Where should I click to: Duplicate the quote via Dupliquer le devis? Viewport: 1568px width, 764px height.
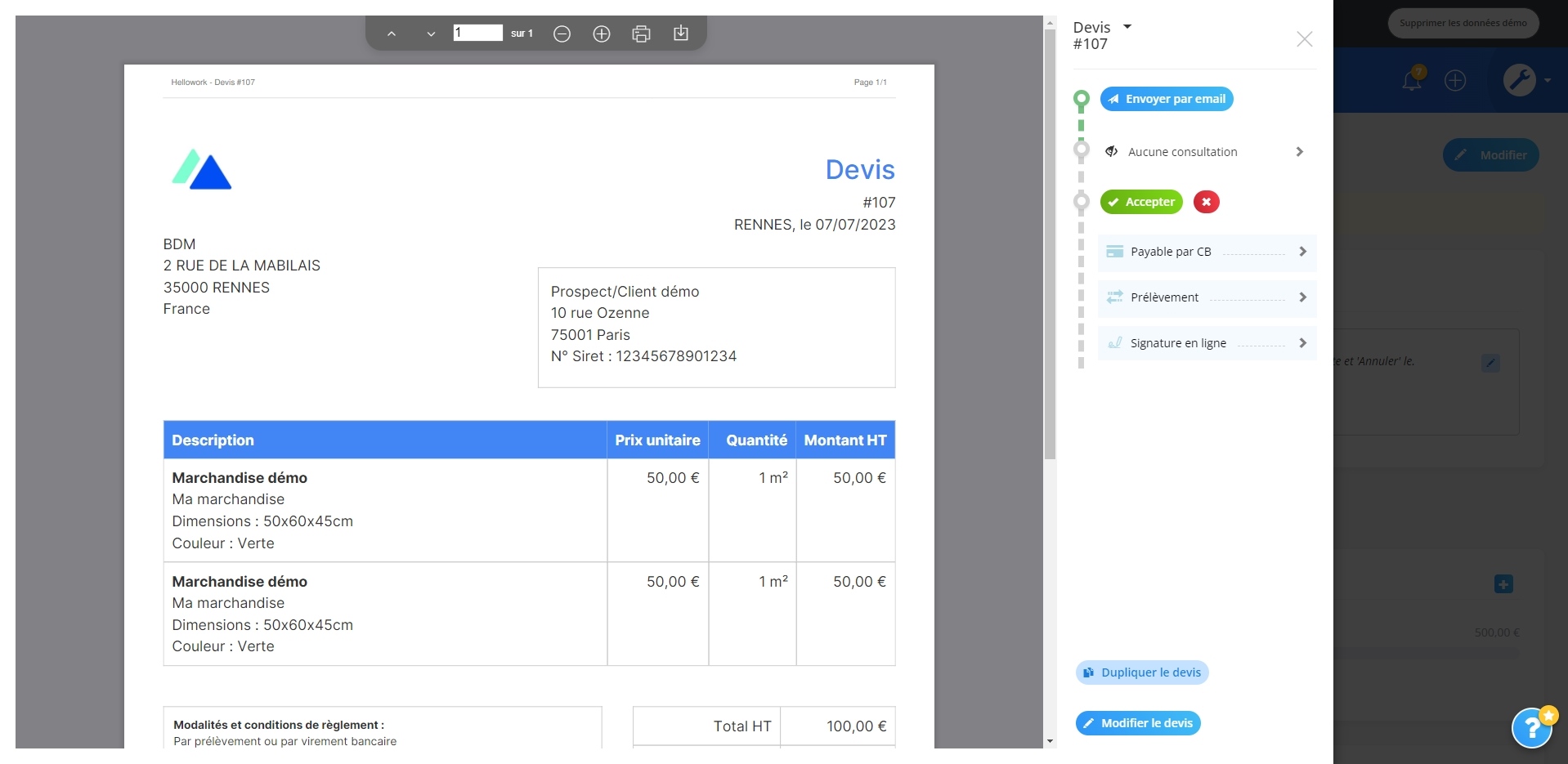tap(1142, 672)
